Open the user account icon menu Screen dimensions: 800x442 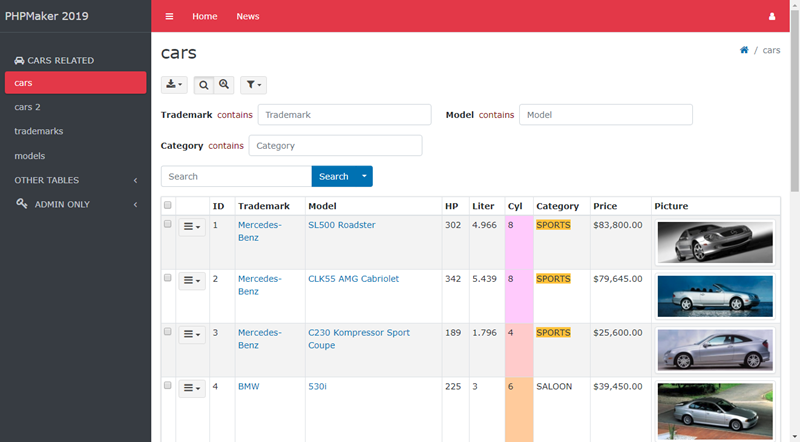coord(771,16)
